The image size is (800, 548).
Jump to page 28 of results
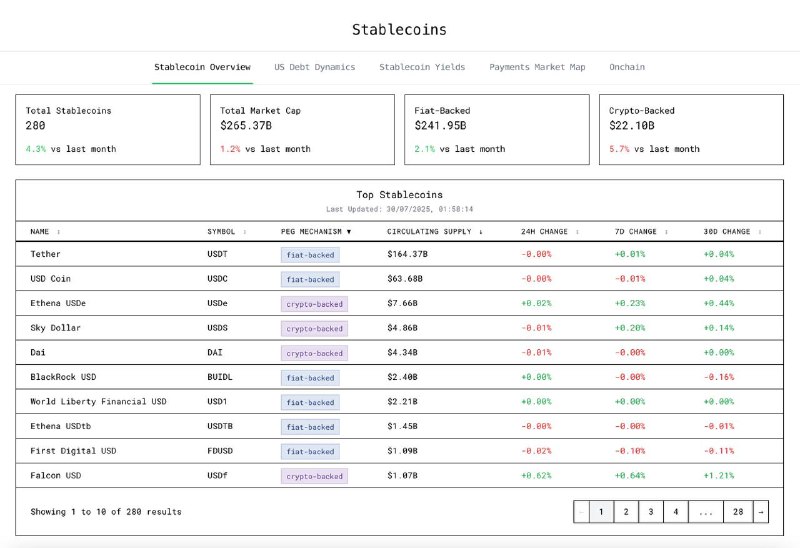tap(737, 511)
